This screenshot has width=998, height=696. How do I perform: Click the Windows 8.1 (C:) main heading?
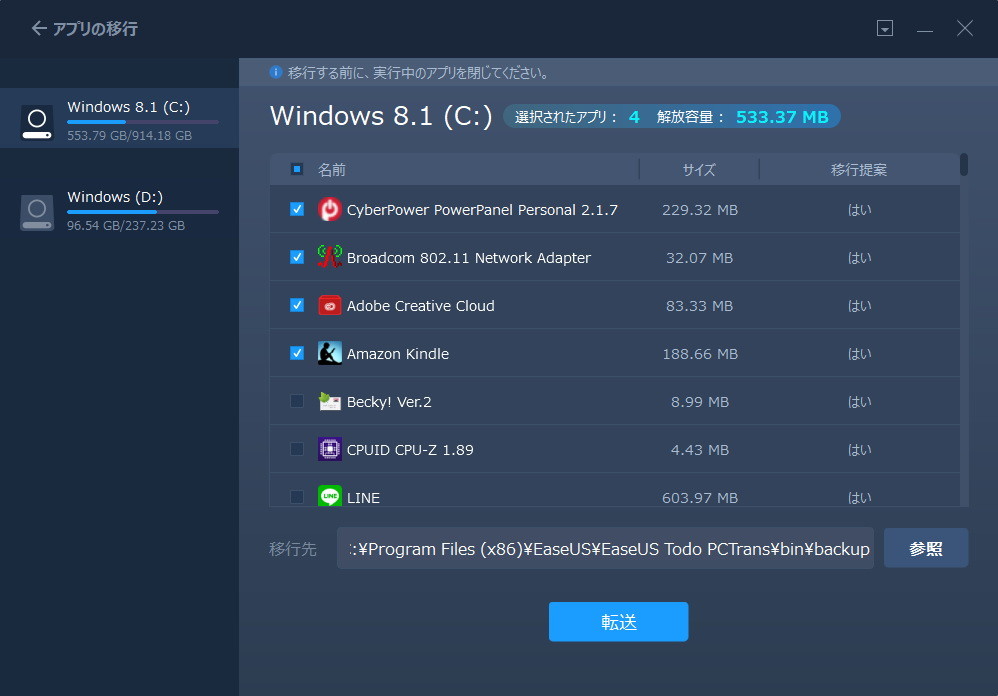(x=381, y=116)
